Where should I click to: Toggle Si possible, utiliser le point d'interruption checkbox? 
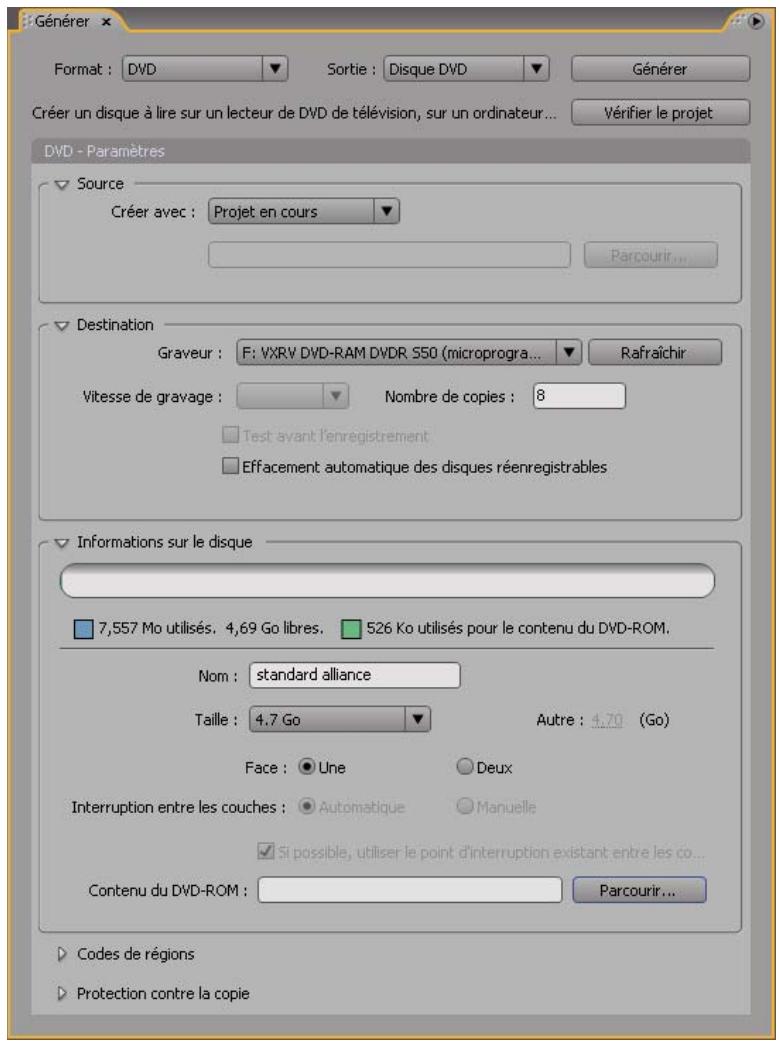tap(265, 851)
